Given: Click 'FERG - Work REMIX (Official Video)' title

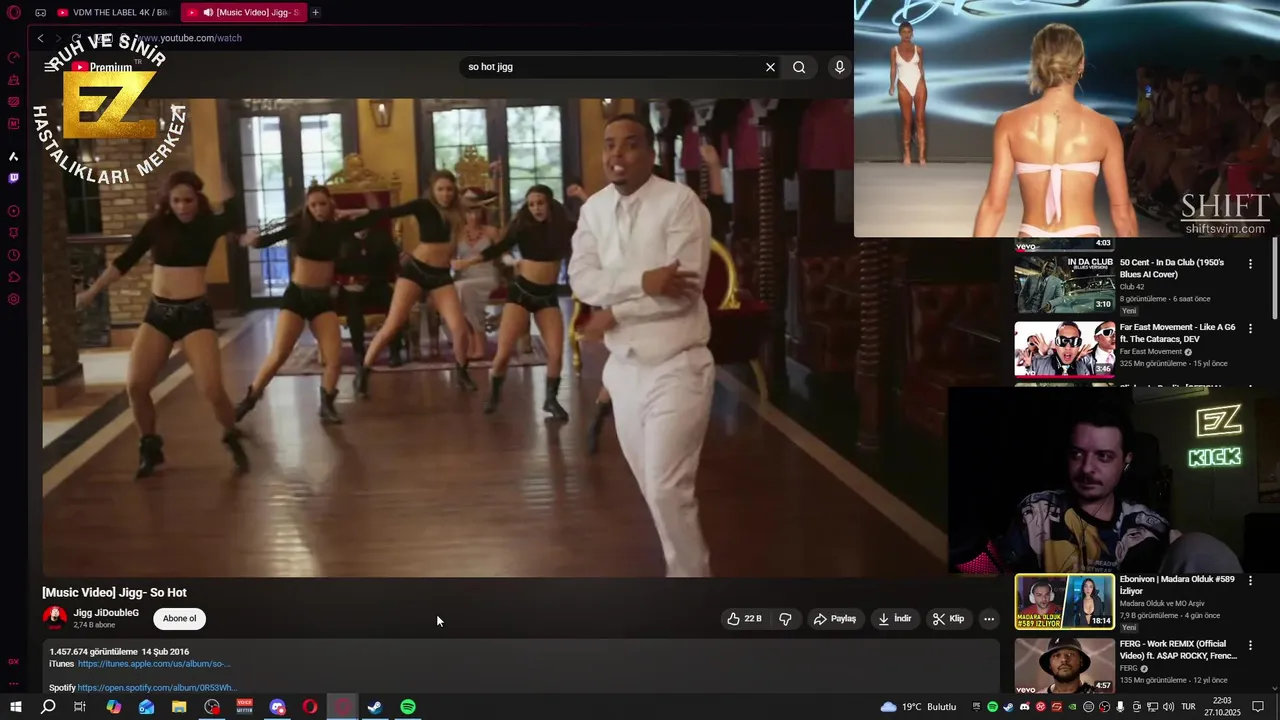Looking at the screenshot, I should point(1178,650).
